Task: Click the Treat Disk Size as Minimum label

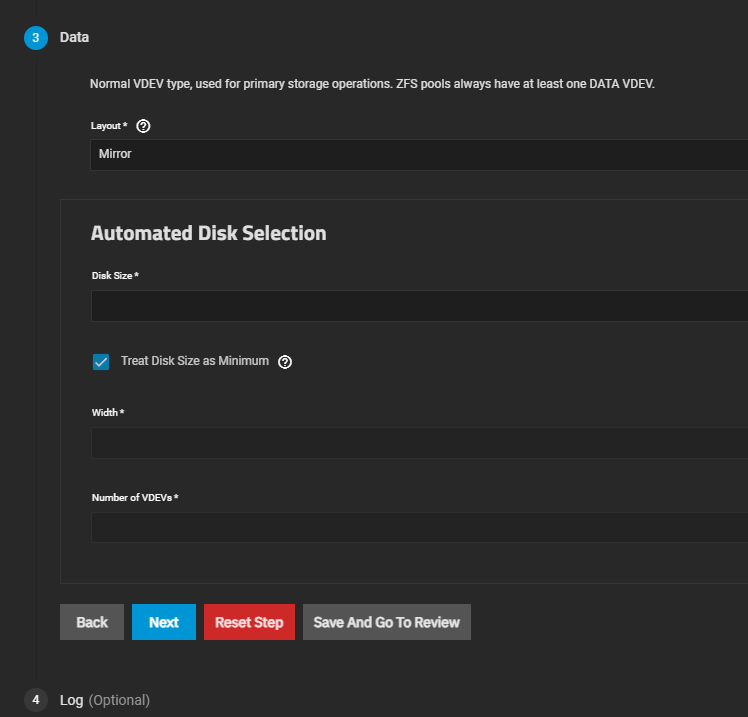Action: click(195, 361)
